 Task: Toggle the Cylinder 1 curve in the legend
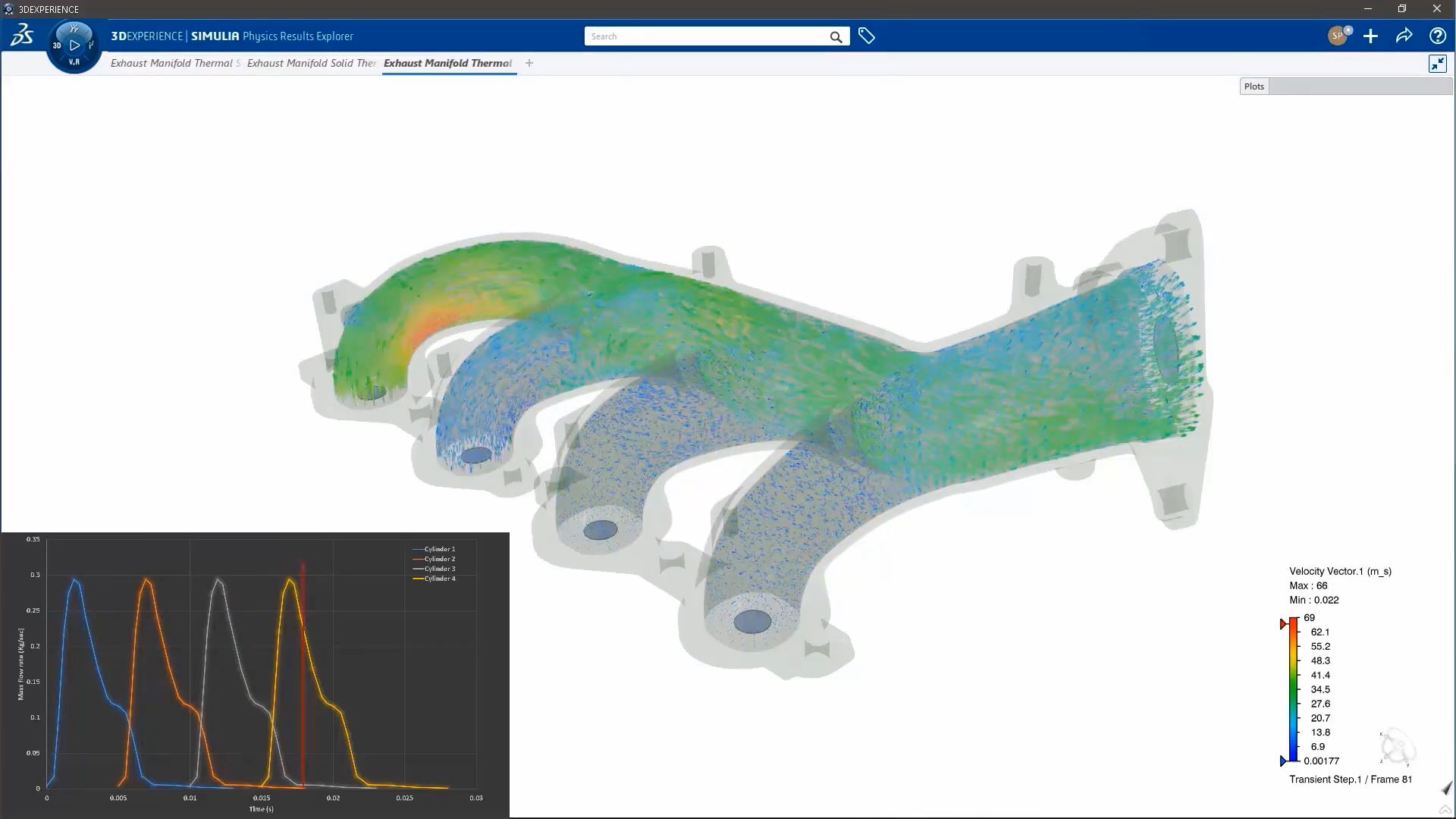pyautogui.click(x=438, y=548)
